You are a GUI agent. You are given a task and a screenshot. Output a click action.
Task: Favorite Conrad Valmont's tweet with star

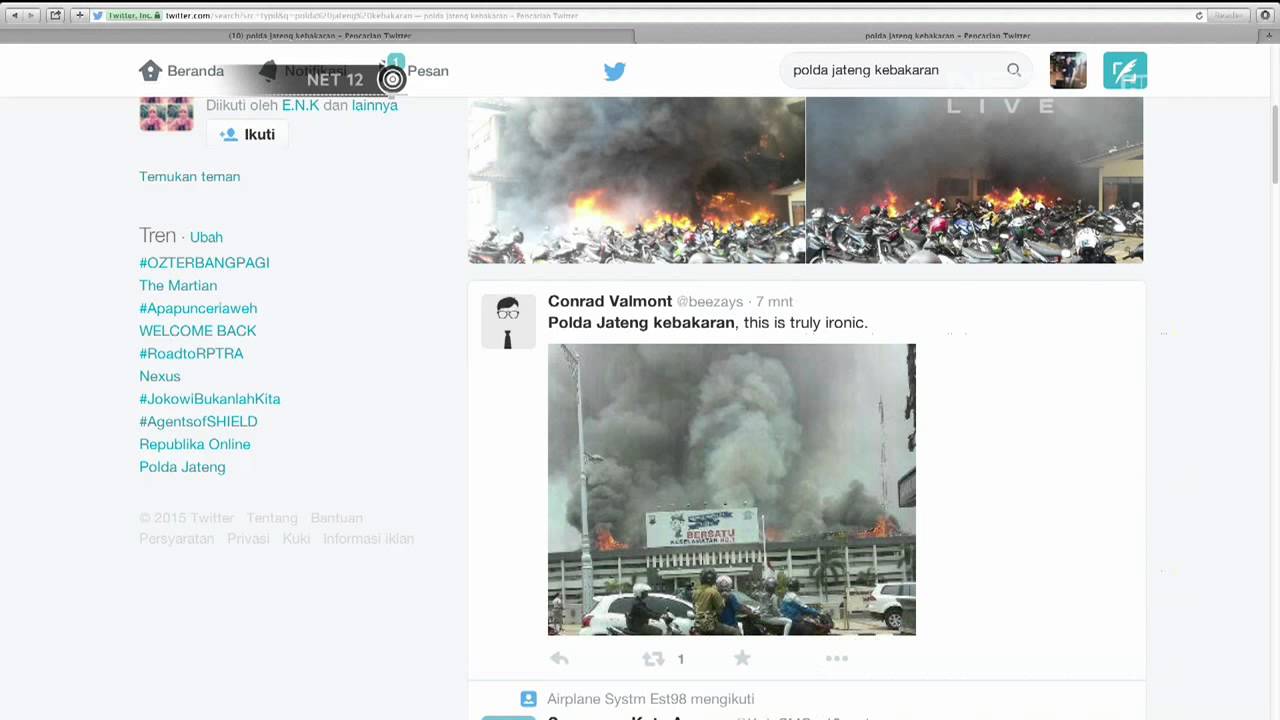click(742, 658)
